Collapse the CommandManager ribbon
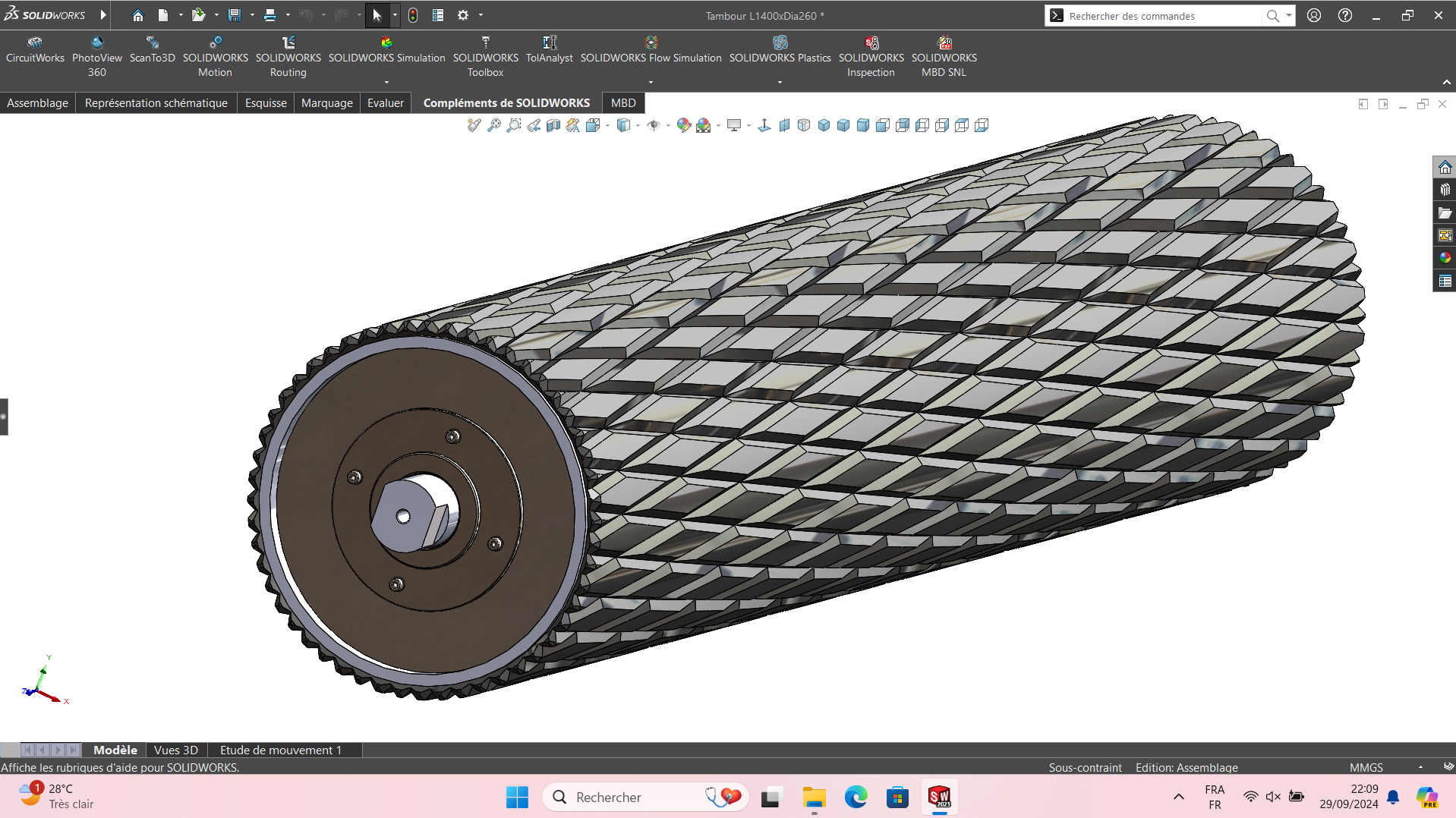Screen dimensions: 1456x818 (x=1447, y=82)
